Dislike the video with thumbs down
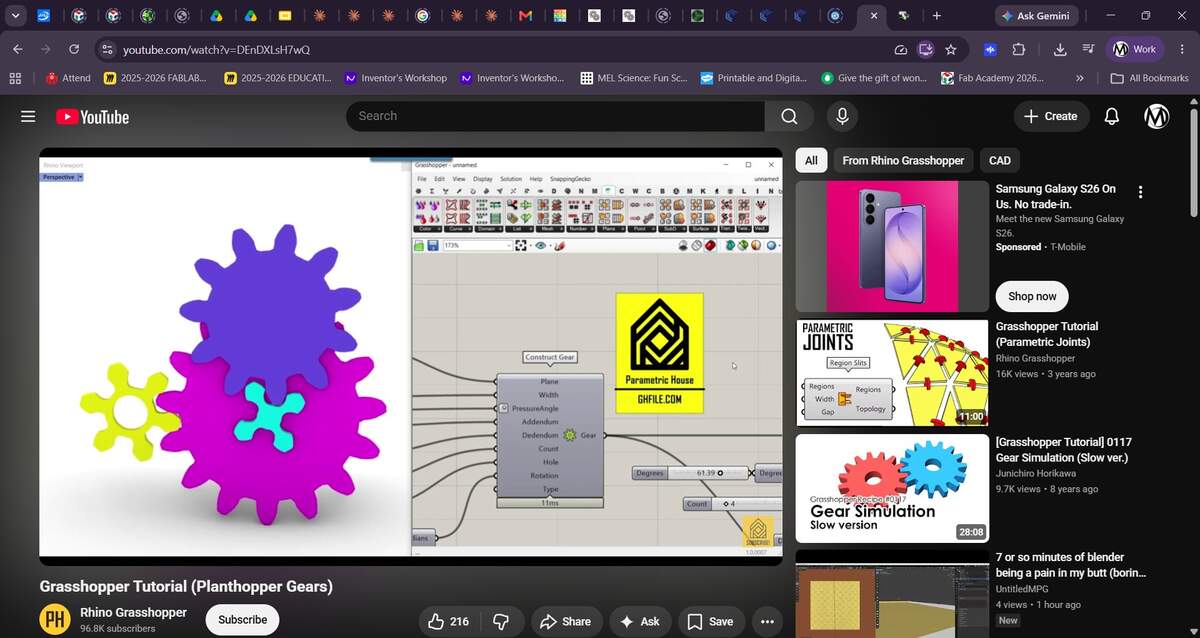Image resolution: width=1200 pixels, height=638 pixels. pyautogui.click(x=501, y=621)
